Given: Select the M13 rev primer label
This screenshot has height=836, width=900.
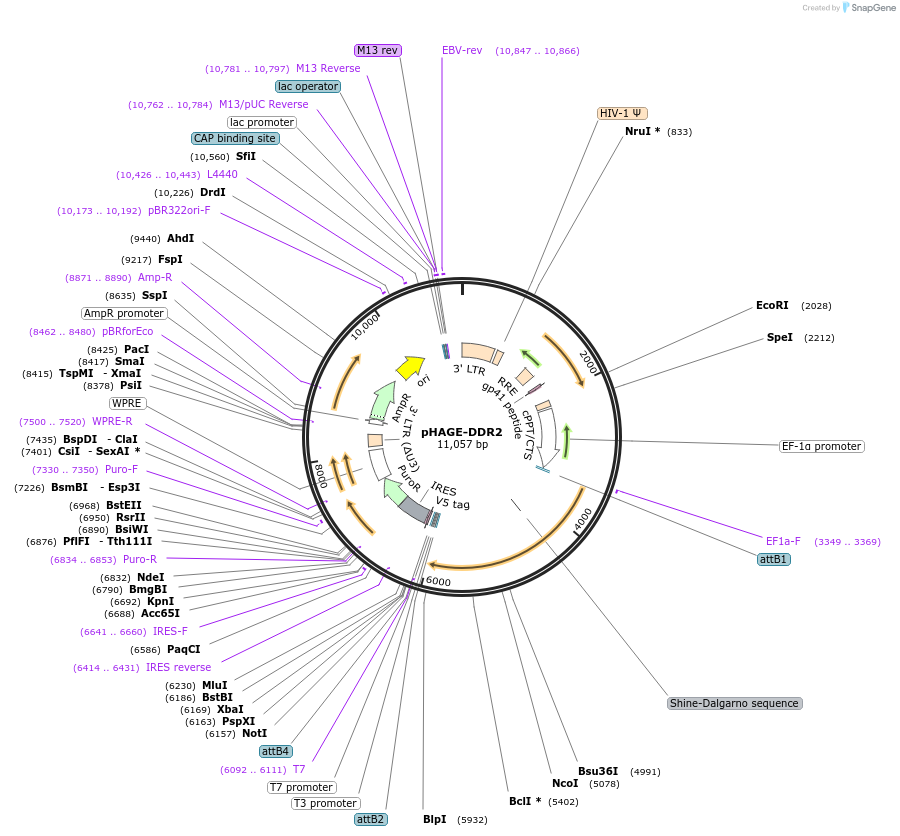Looking at the screenshot, I should [378, 50].
